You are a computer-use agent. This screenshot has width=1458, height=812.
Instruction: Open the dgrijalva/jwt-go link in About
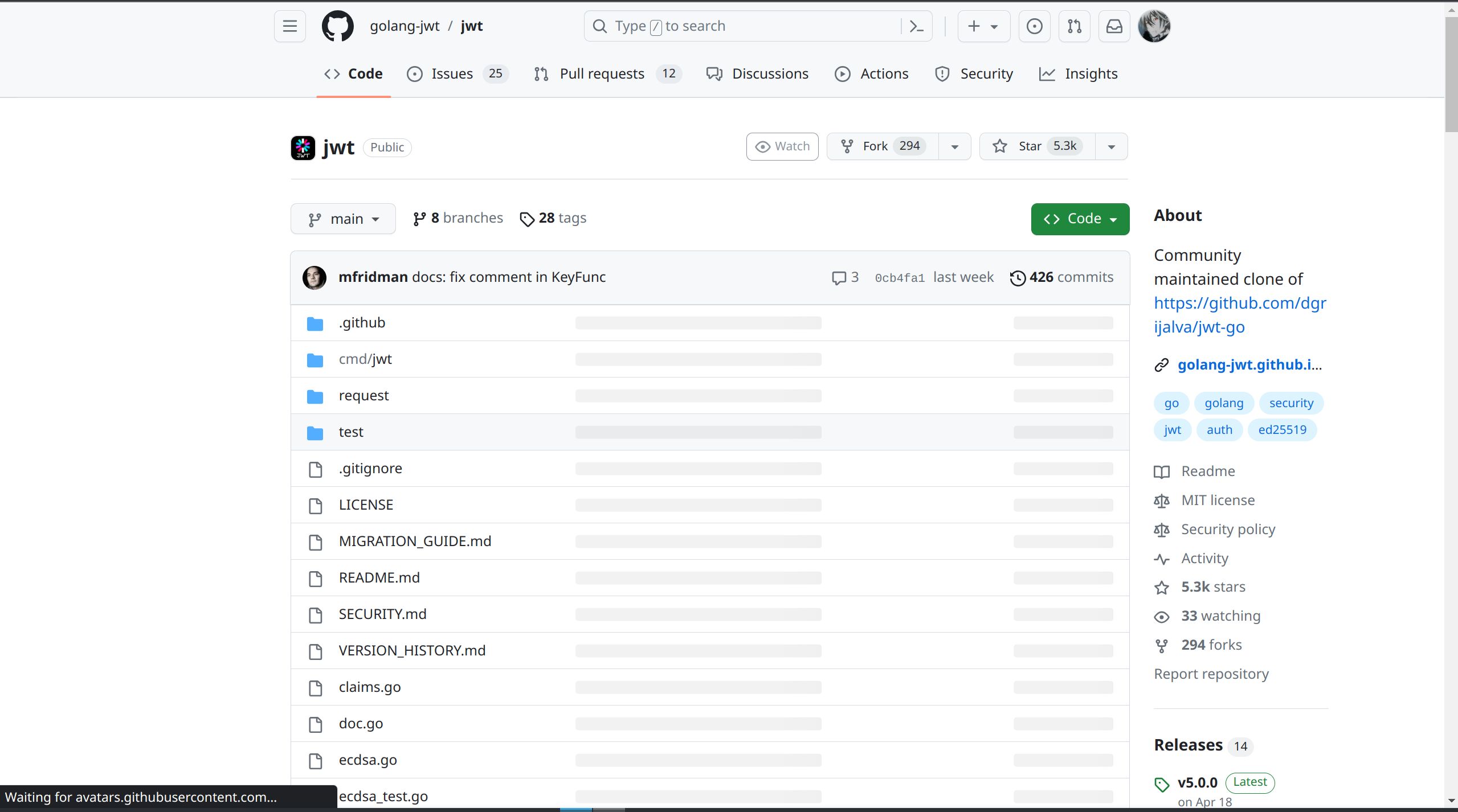(x=1240, y=315)
